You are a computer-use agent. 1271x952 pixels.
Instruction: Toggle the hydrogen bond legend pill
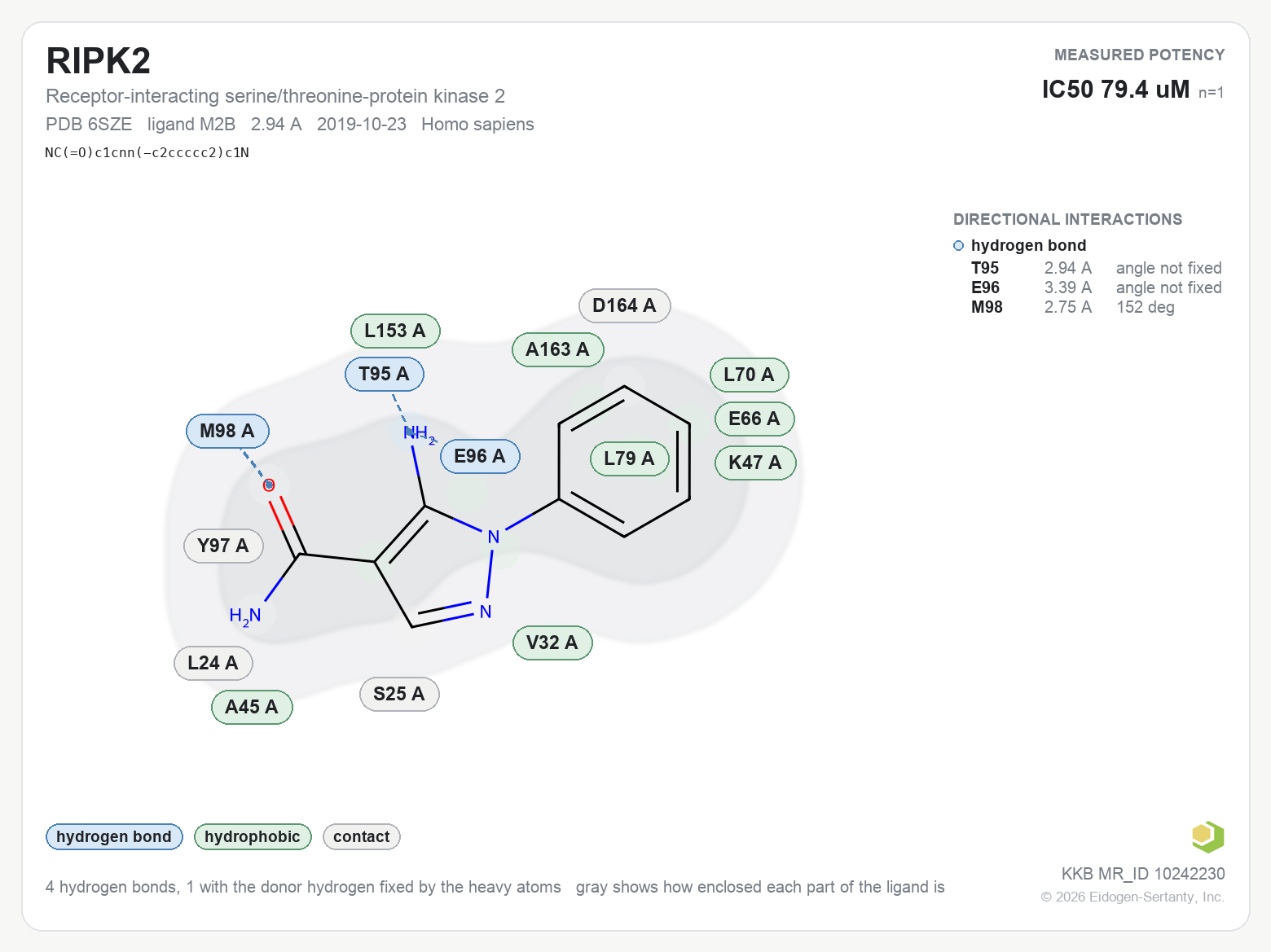click(114, 836)
